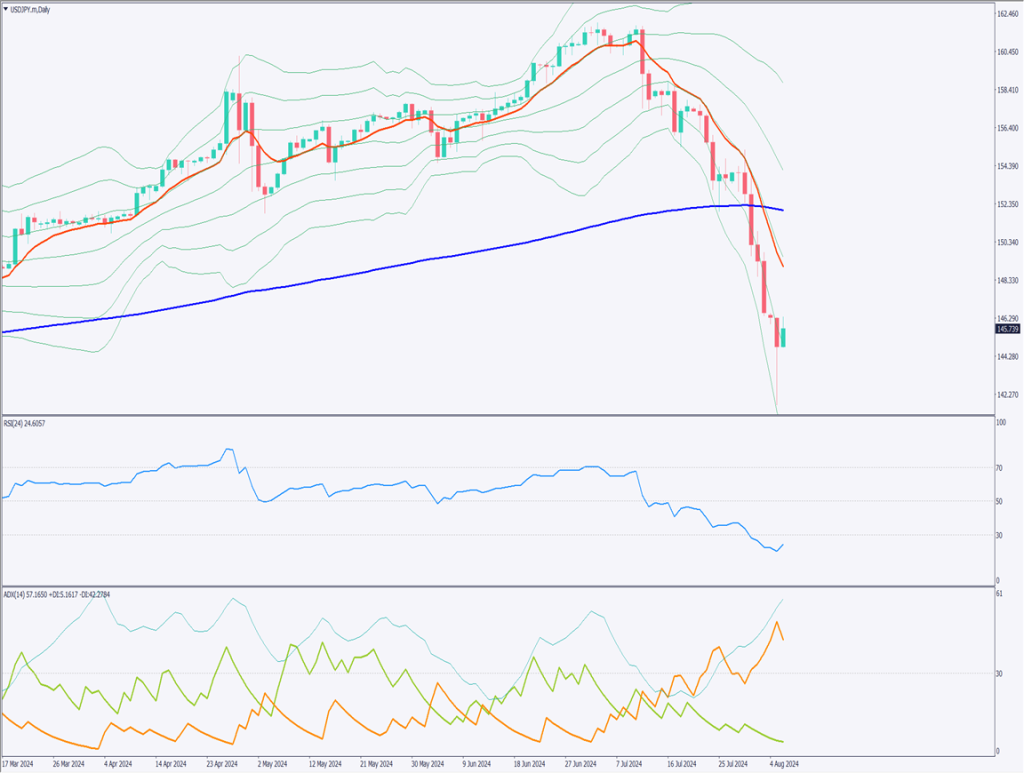Click the RSI axis level 30 label
The image size is (1024, 773).
point(1001,535)
